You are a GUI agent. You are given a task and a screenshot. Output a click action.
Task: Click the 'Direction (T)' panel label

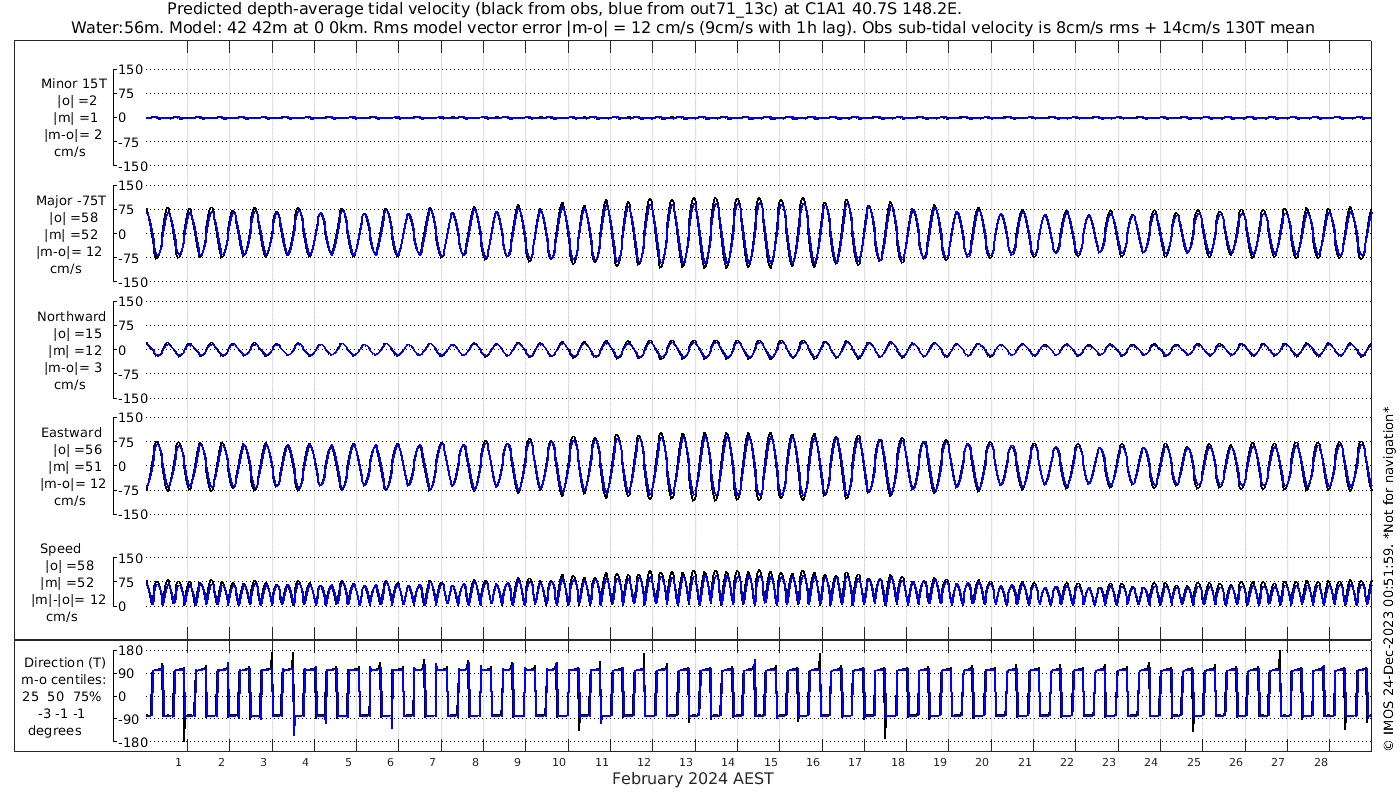click(65, 662)
